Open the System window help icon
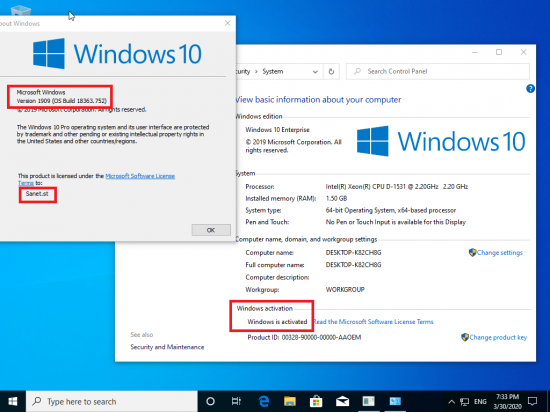 coord(530,89)
